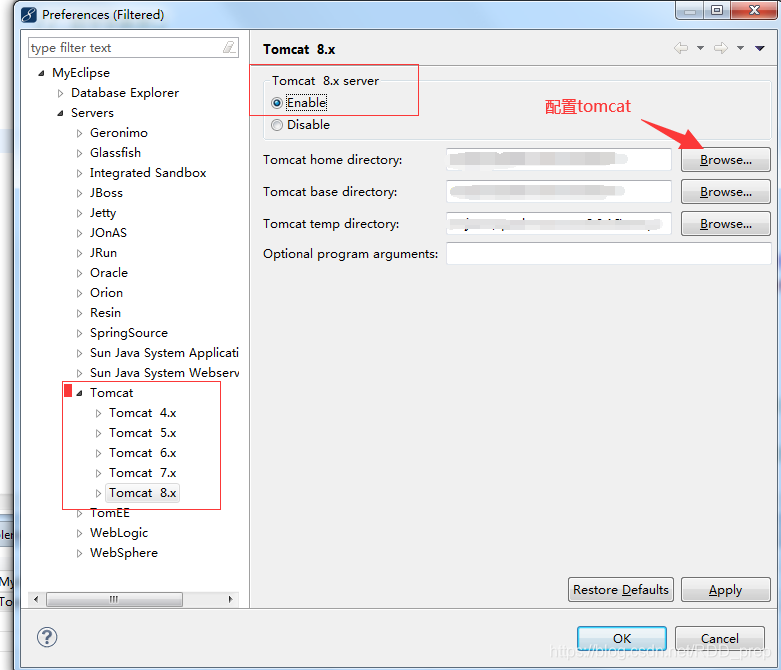Expand the Jetty server node

click(79, 213)
